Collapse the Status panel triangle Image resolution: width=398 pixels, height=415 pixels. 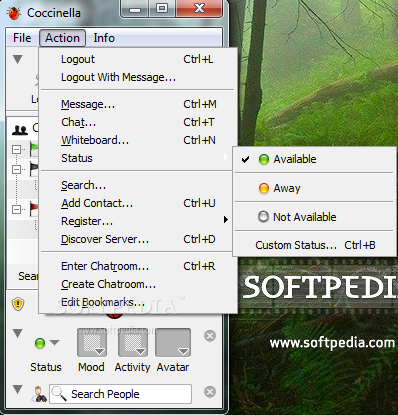coord(18,333)
